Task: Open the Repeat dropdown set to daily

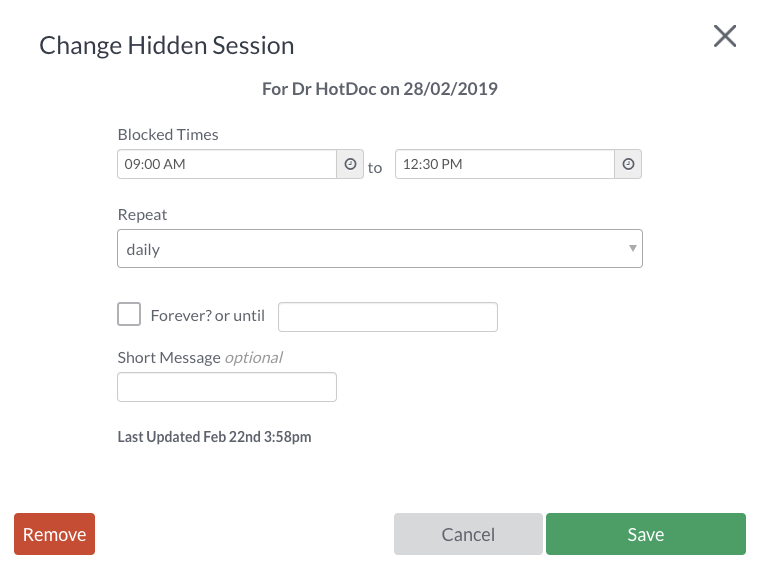Action: pyautogui.click(x=380, y=248)
